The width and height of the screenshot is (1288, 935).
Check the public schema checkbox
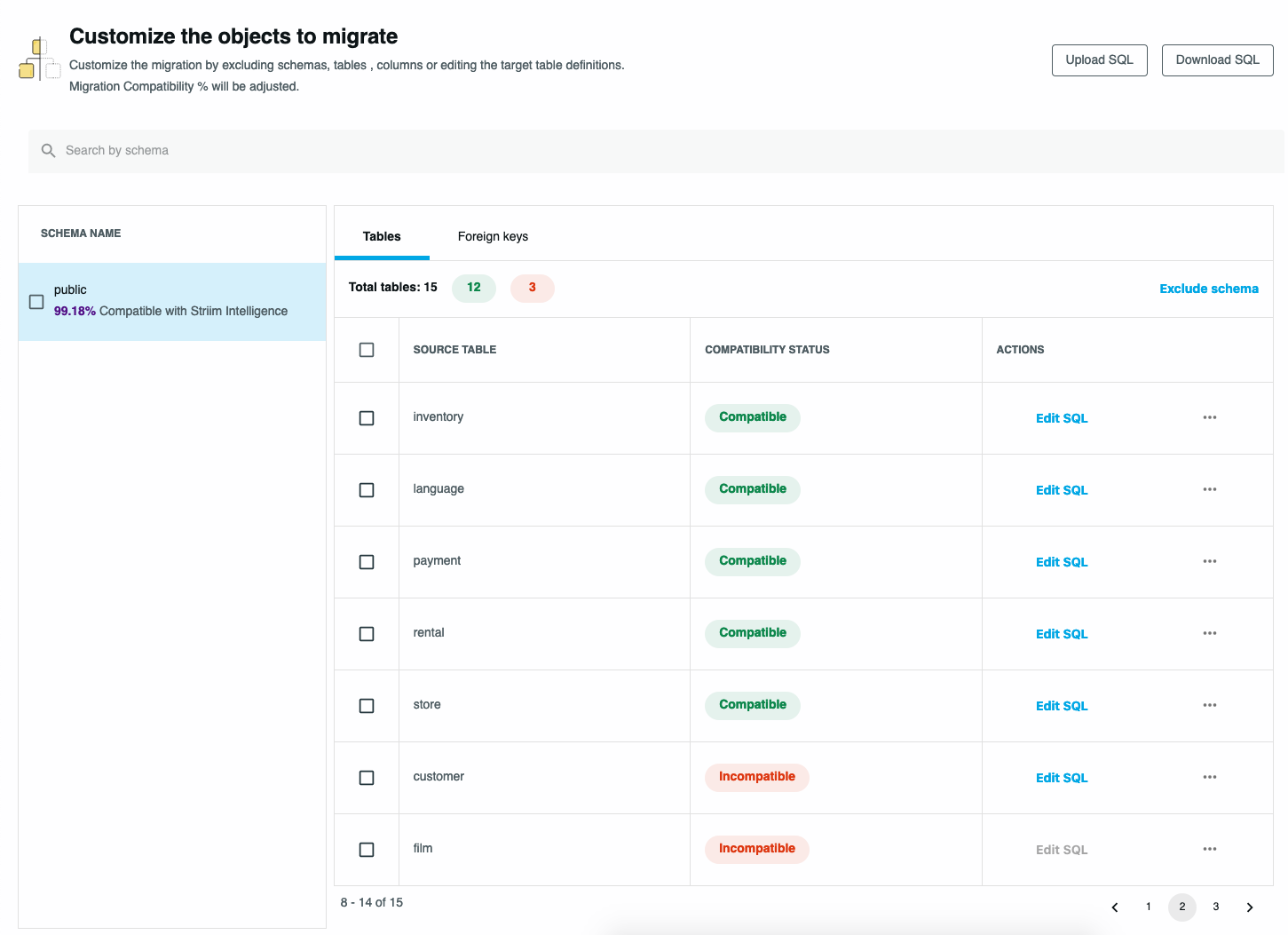click(36, 302)
